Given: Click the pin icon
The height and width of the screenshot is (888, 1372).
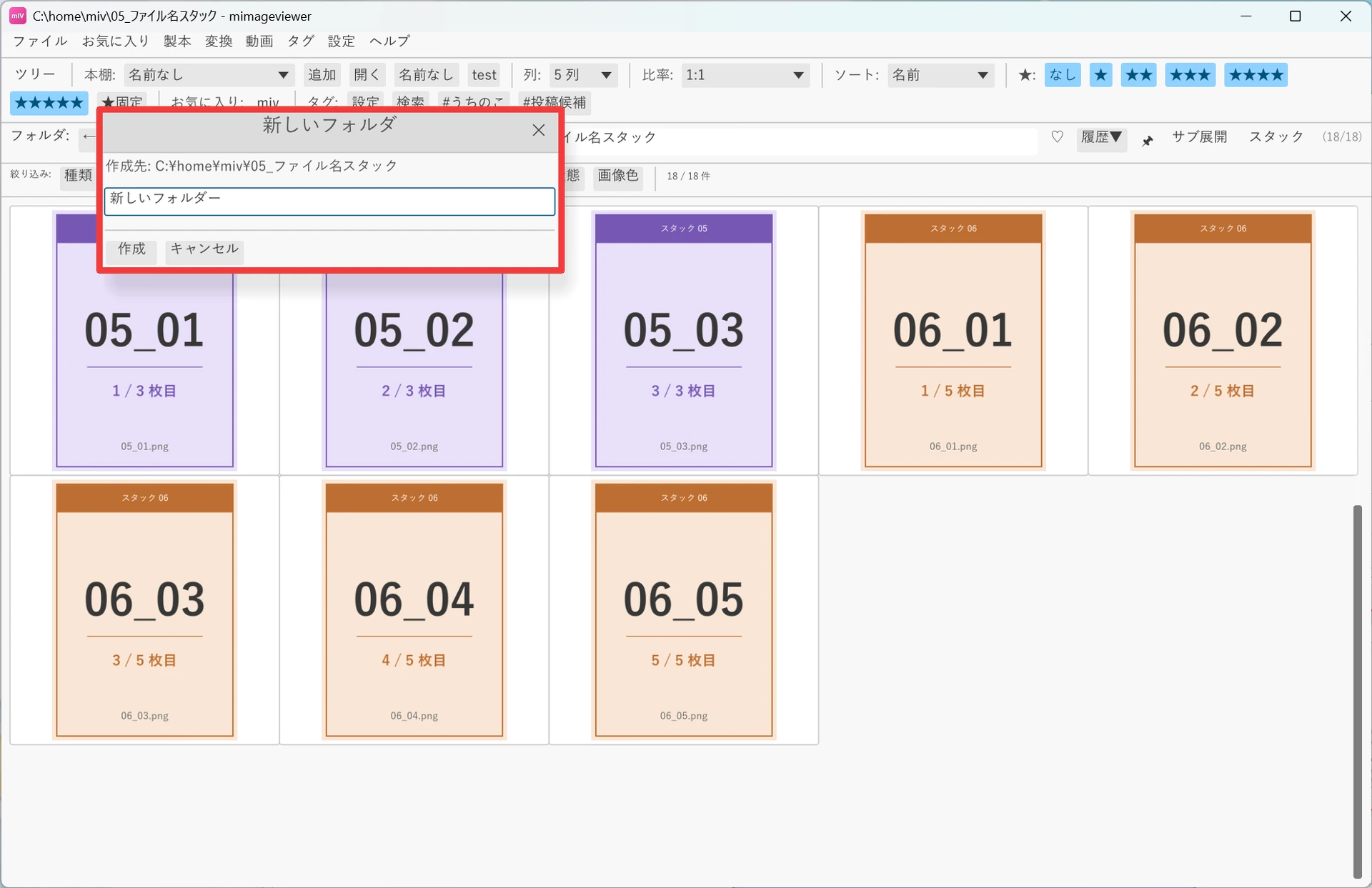Looking at the screenshot, I should (x=1148, y=141).
